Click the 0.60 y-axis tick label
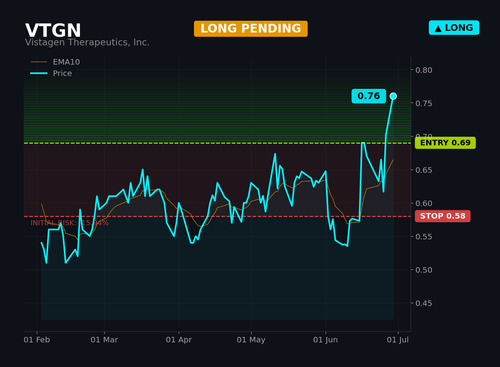 tap(424, 203)
